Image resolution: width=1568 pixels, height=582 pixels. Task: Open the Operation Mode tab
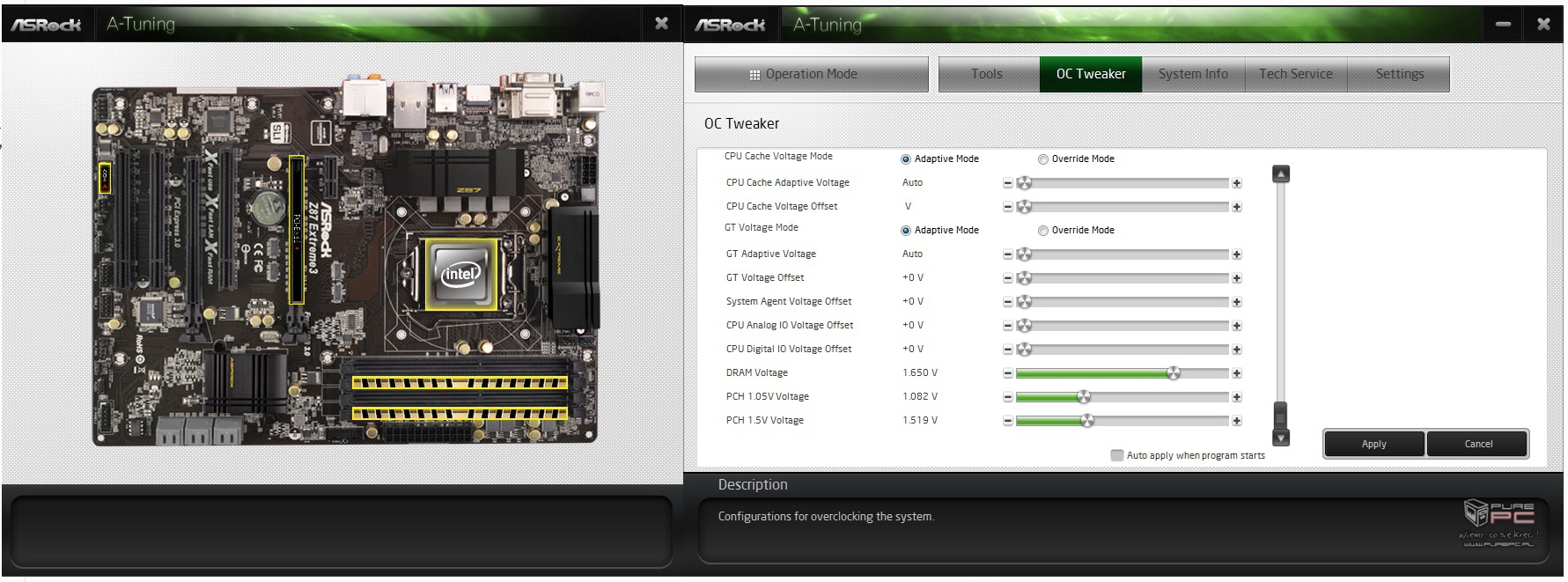(811, 74)
